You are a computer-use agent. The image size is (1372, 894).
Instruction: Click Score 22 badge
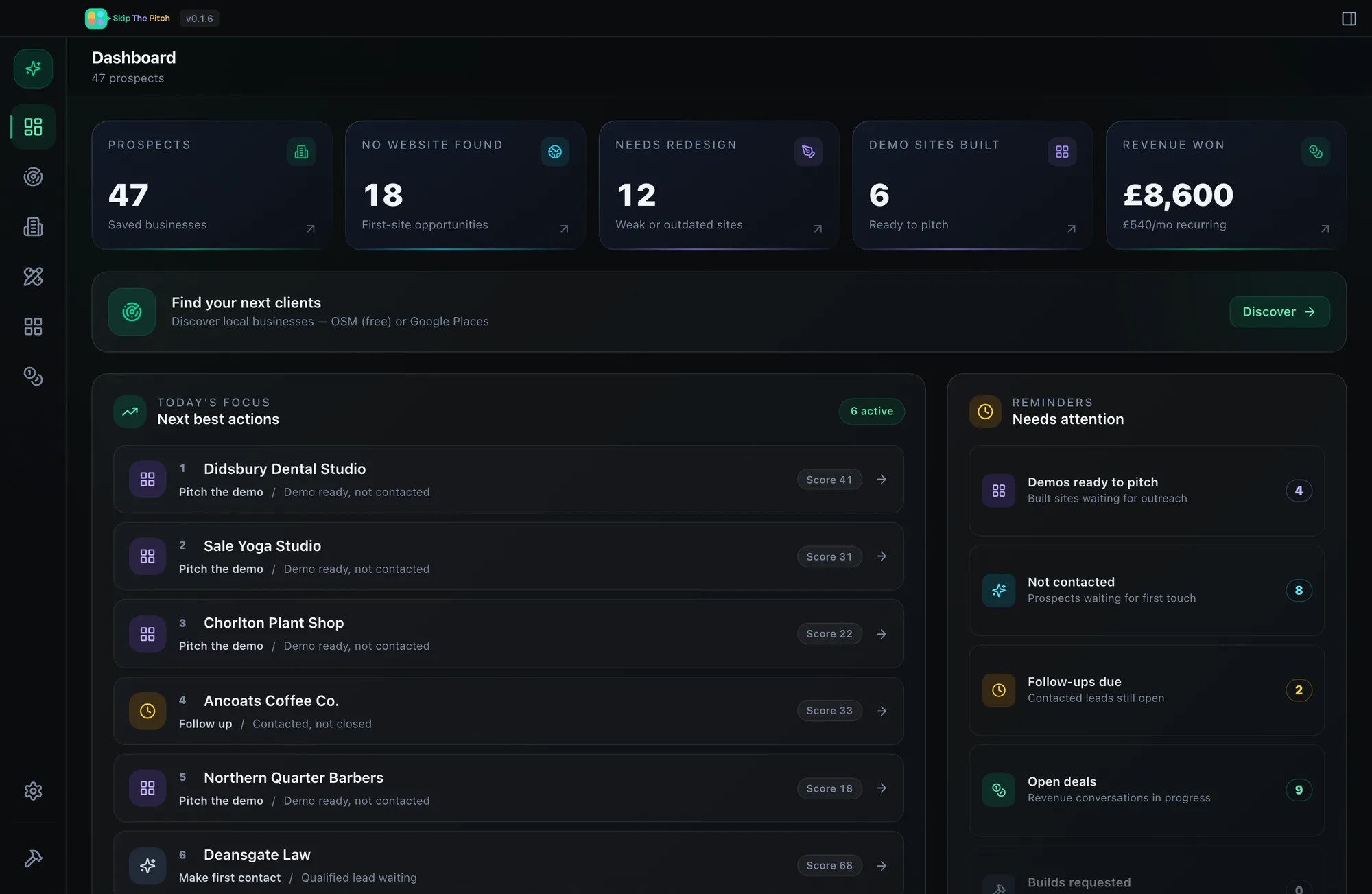coord(829,634)
